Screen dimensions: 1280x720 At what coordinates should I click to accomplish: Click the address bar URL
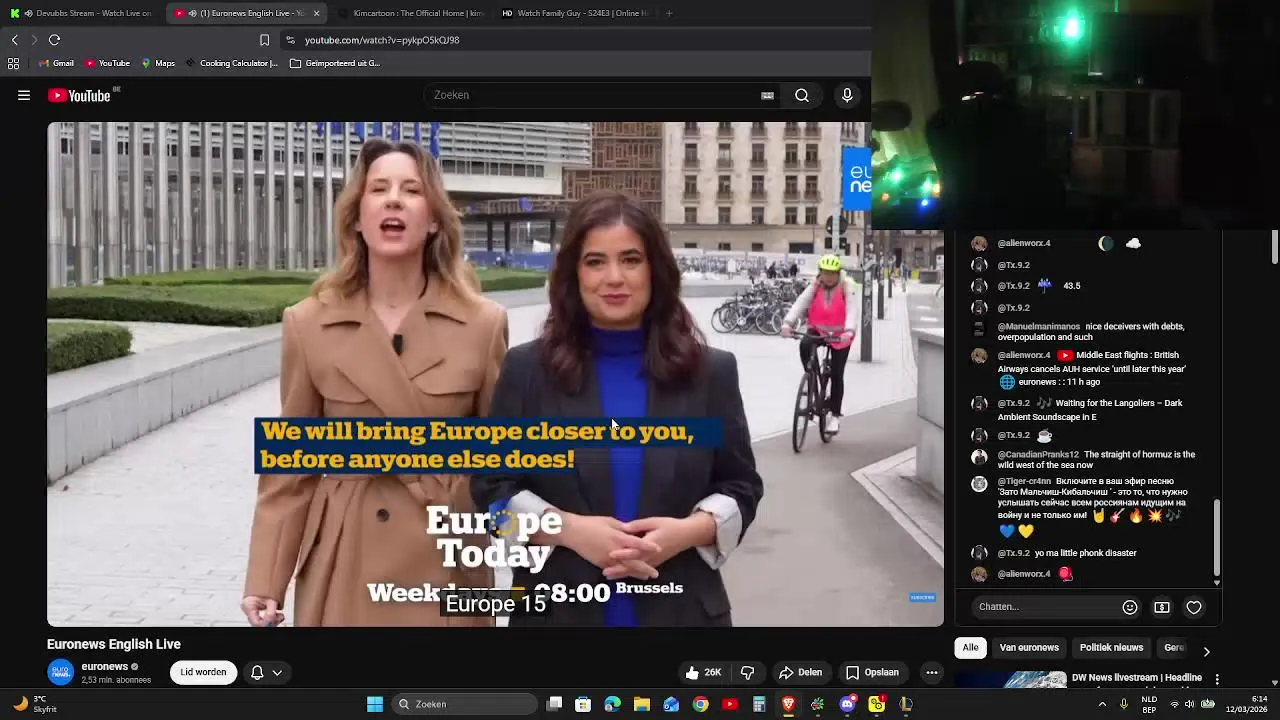(x=382, y=40)
